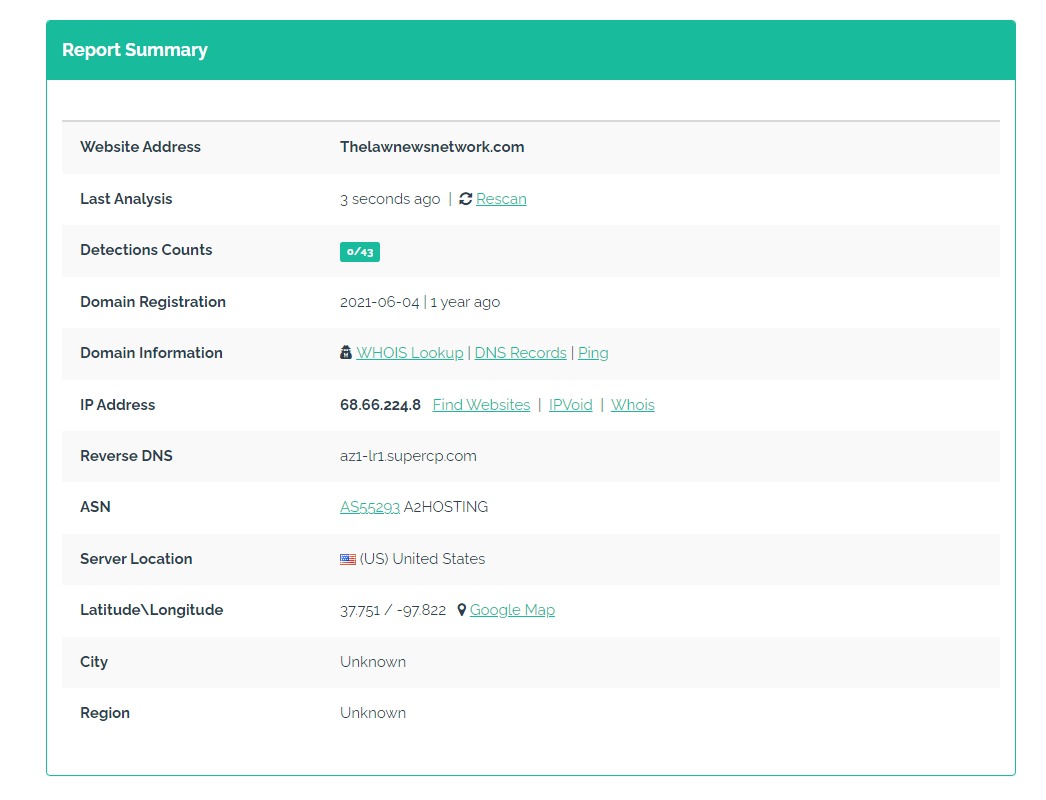
Task: Open the AS55293 ASN link
Action: (x=370, y=507)
